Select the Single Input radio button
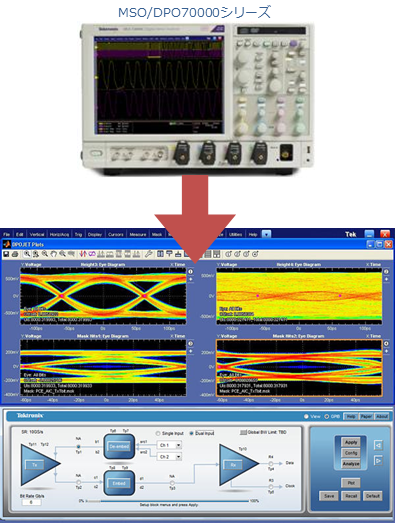395x523 pixels. click(158, 433)
